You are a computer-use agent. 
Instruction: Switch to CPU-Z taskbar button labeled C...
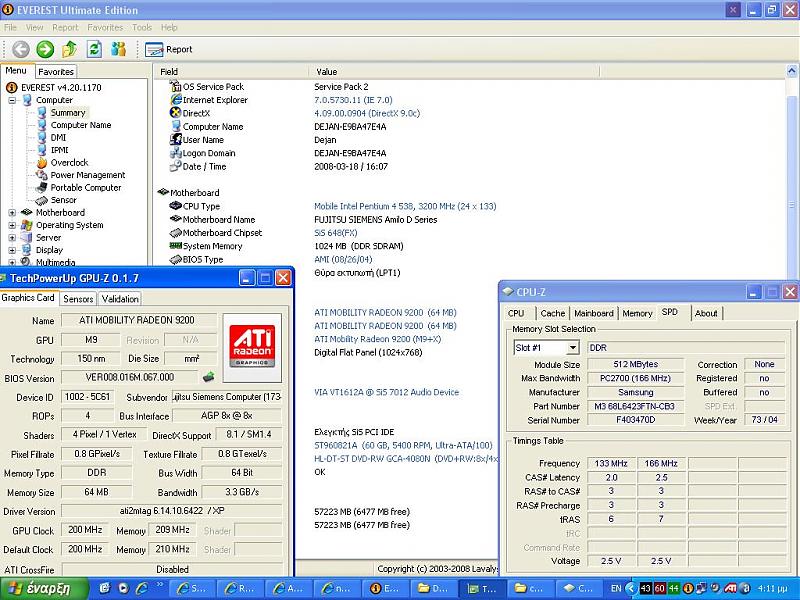pos(579,588)
